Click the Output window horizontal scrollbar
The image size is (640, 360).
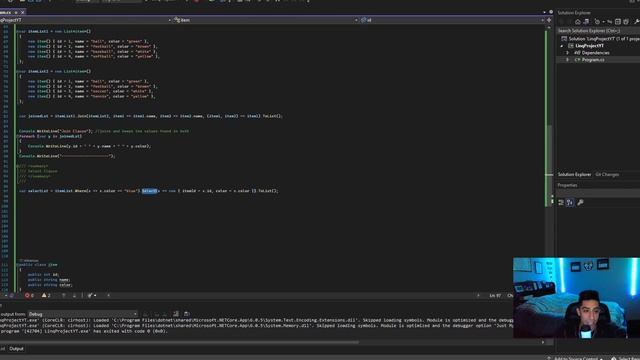coord(180,342)
